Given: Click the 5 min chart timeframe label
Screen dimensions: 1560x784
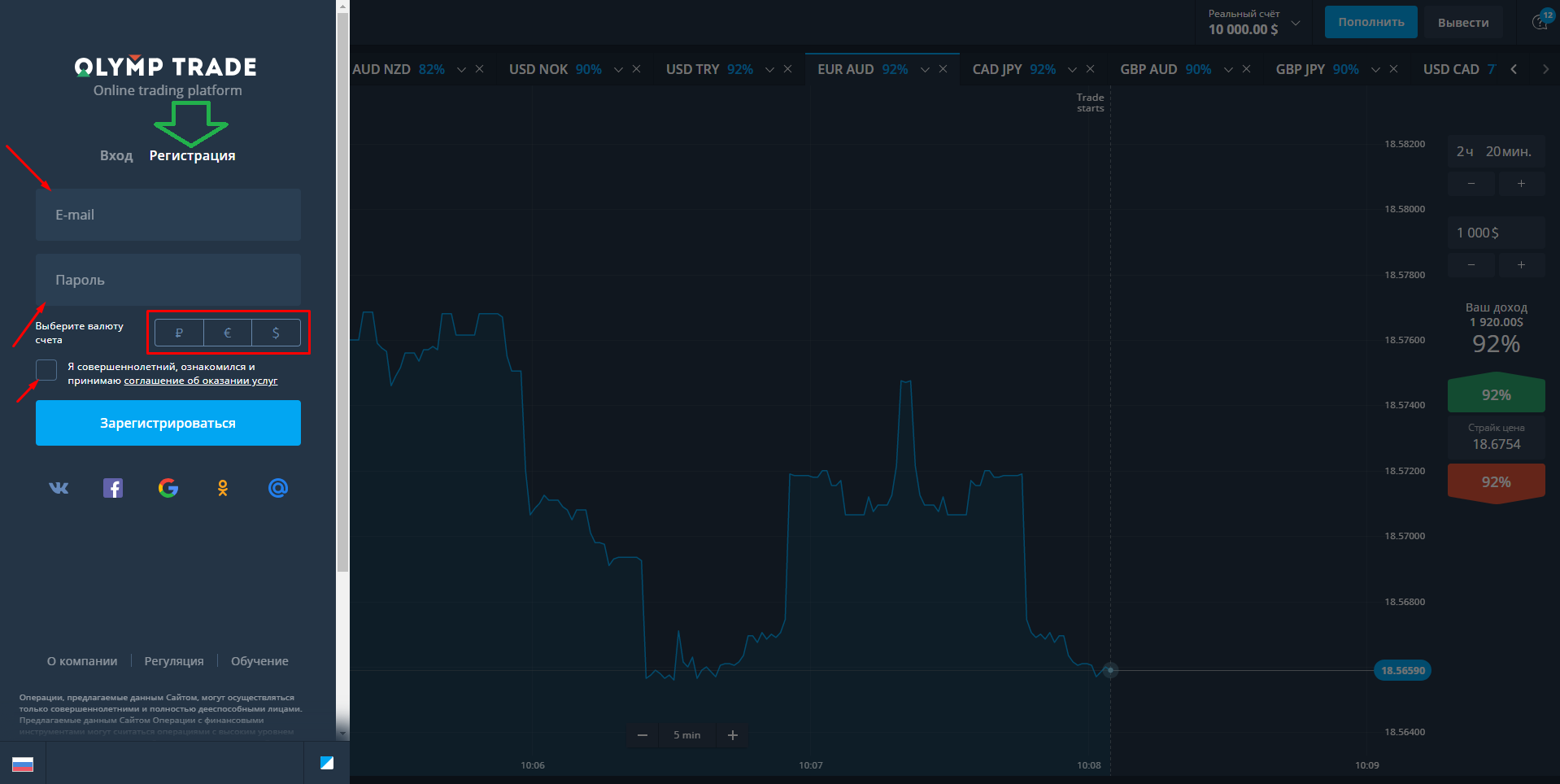Looking at the screenshot, I should pos(687,735).
